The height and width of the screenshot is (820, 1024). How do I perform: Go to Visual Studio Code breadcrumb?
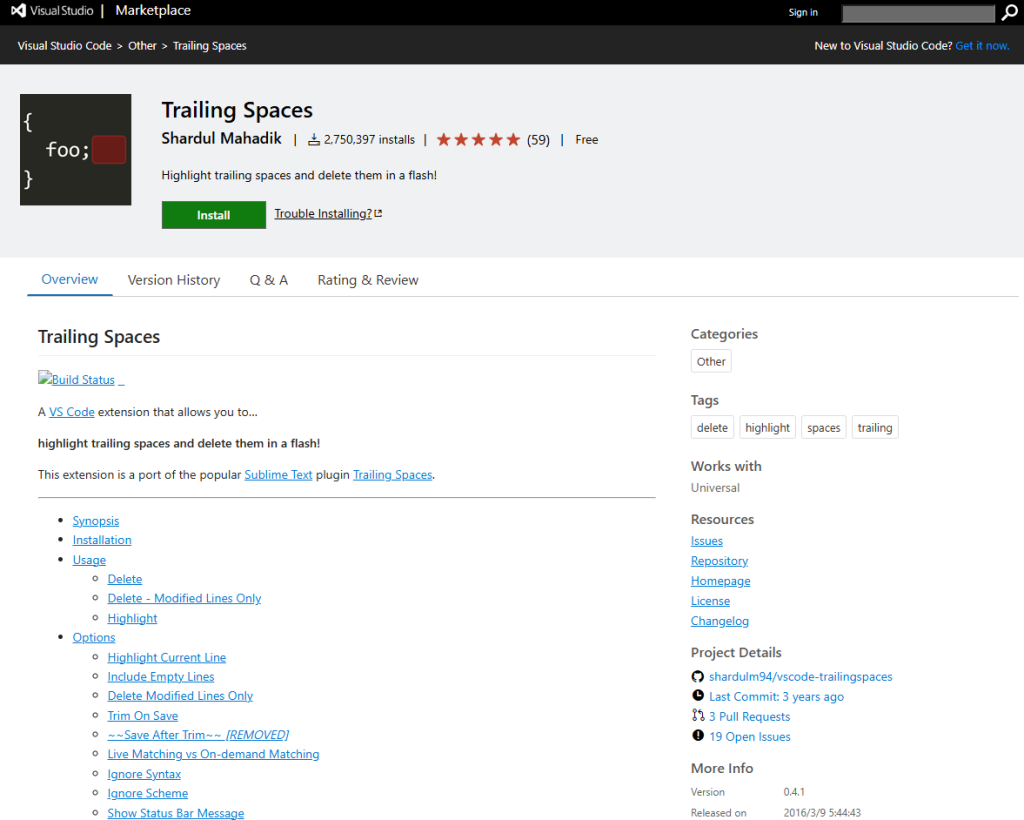tap(65, 46)
